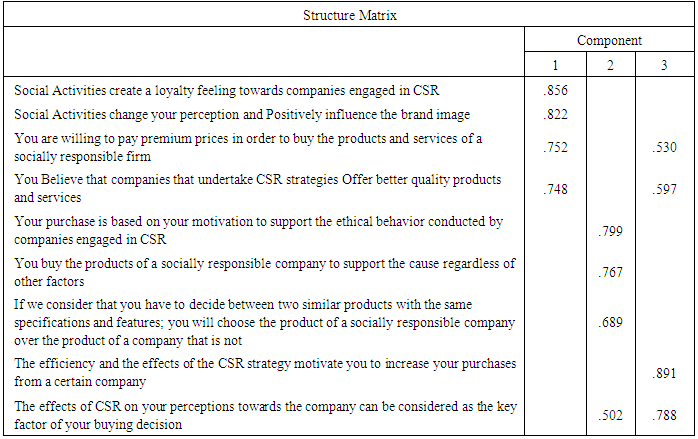Click the .822 value in component 1
Viewport: 698px width, 439px height.
tap(554, 114)
